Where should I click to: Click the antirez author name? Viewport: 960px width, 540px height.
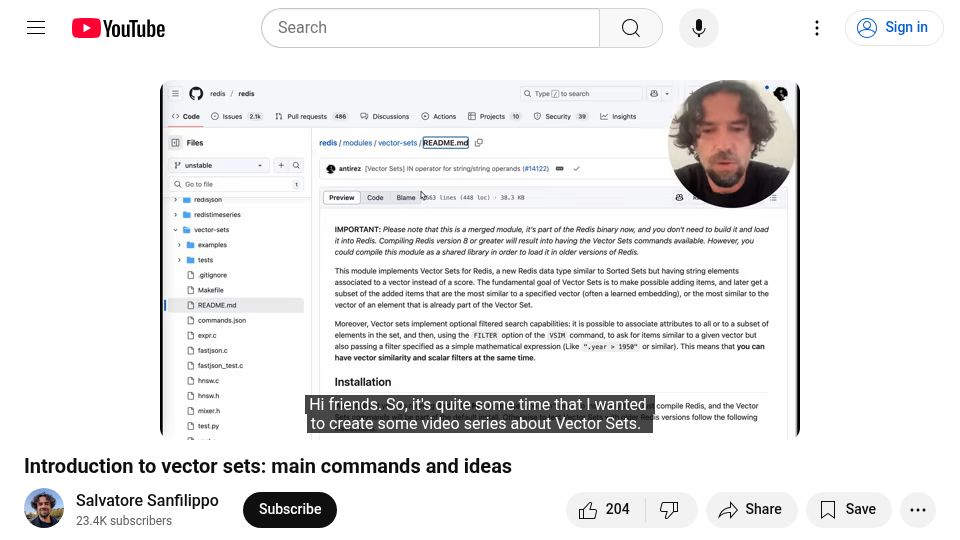point(350,168)
